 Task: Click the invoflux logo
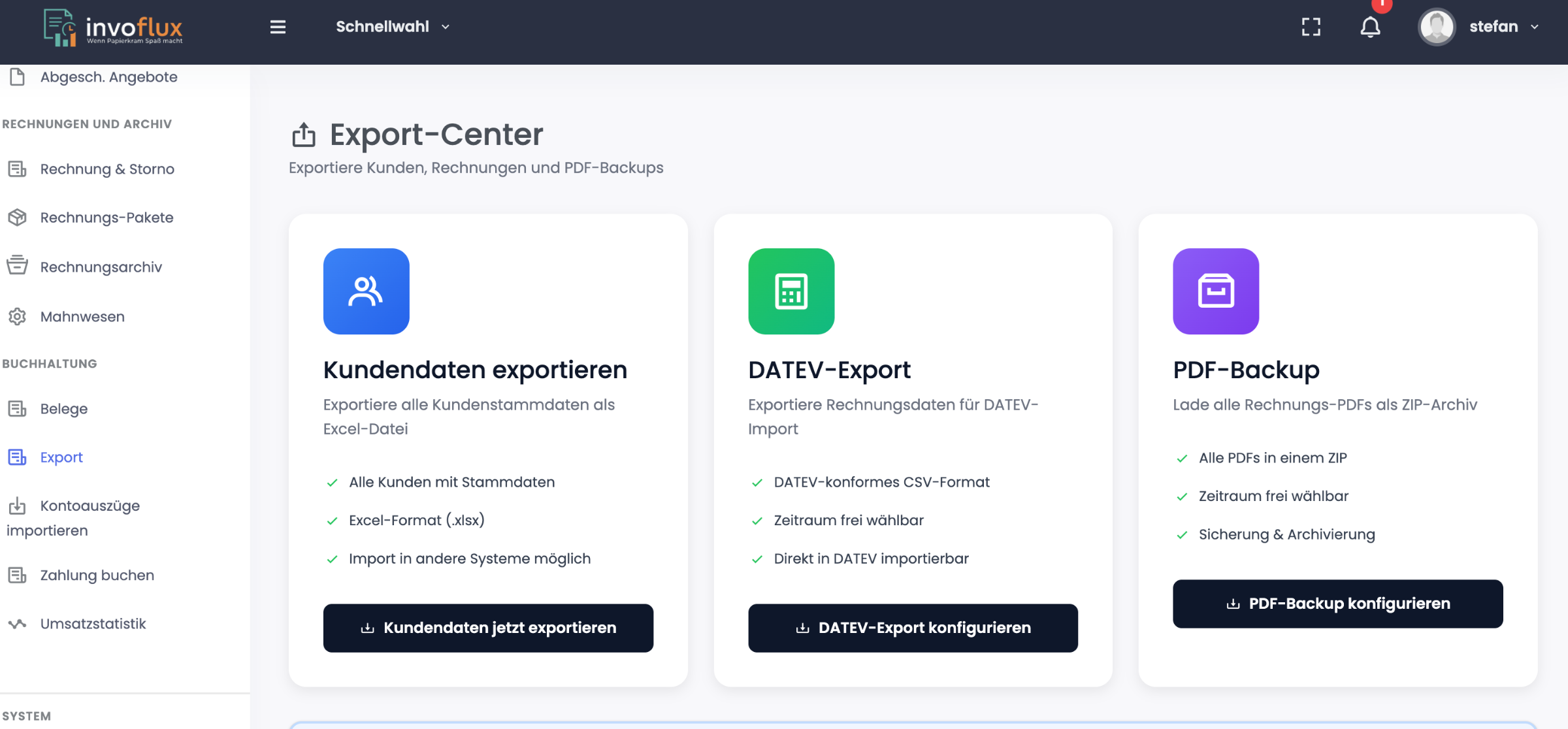click(113, 27)
